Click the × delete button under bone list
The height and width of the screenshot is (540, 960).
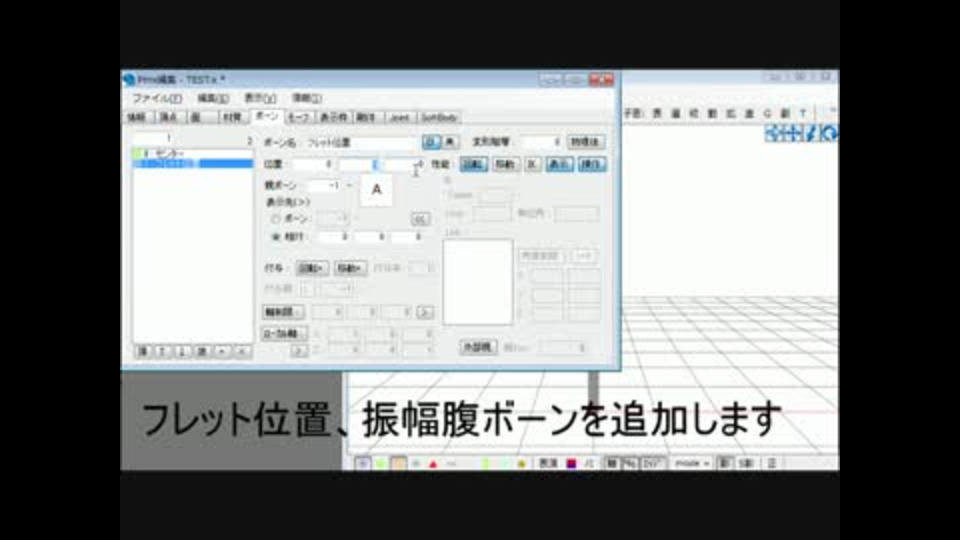coord(242,351)
